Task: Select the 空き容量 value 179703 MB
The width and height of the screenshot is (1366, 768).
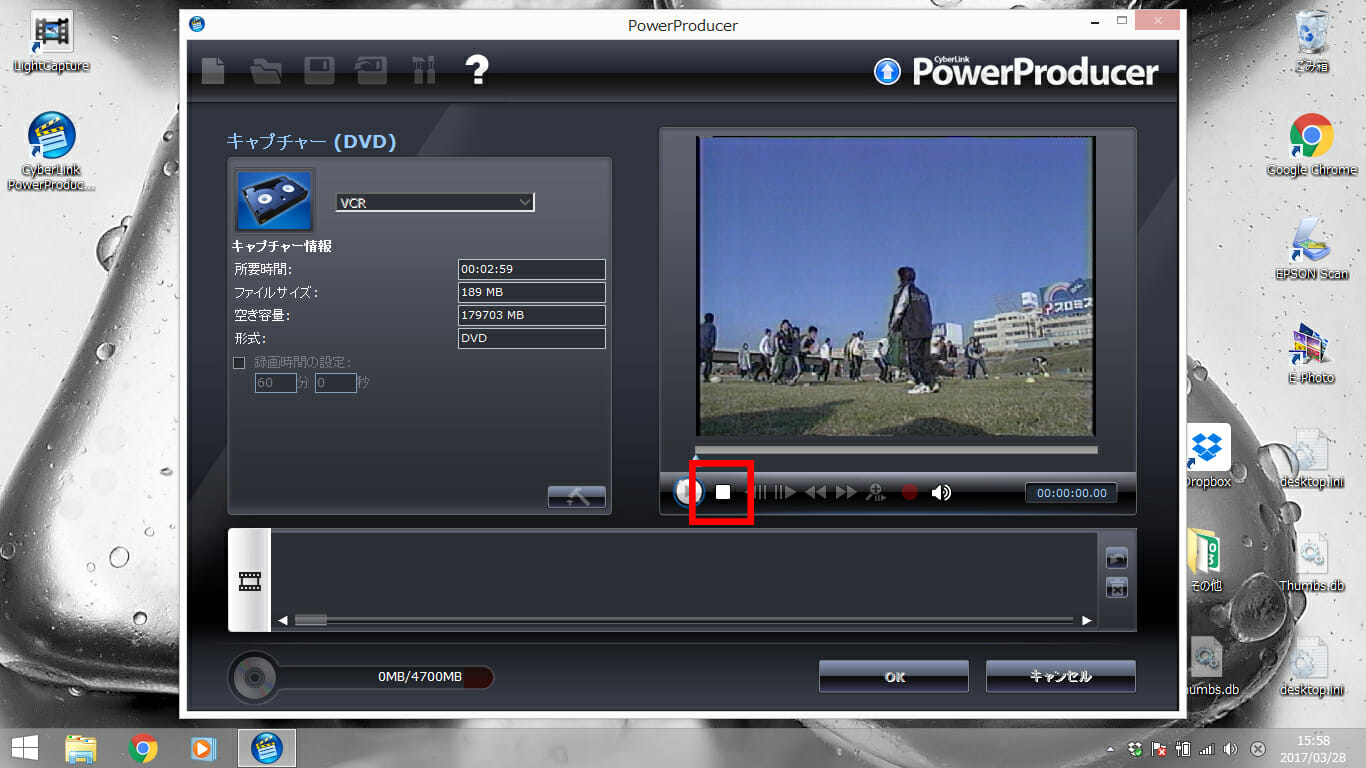Action: tap(532, 316)
